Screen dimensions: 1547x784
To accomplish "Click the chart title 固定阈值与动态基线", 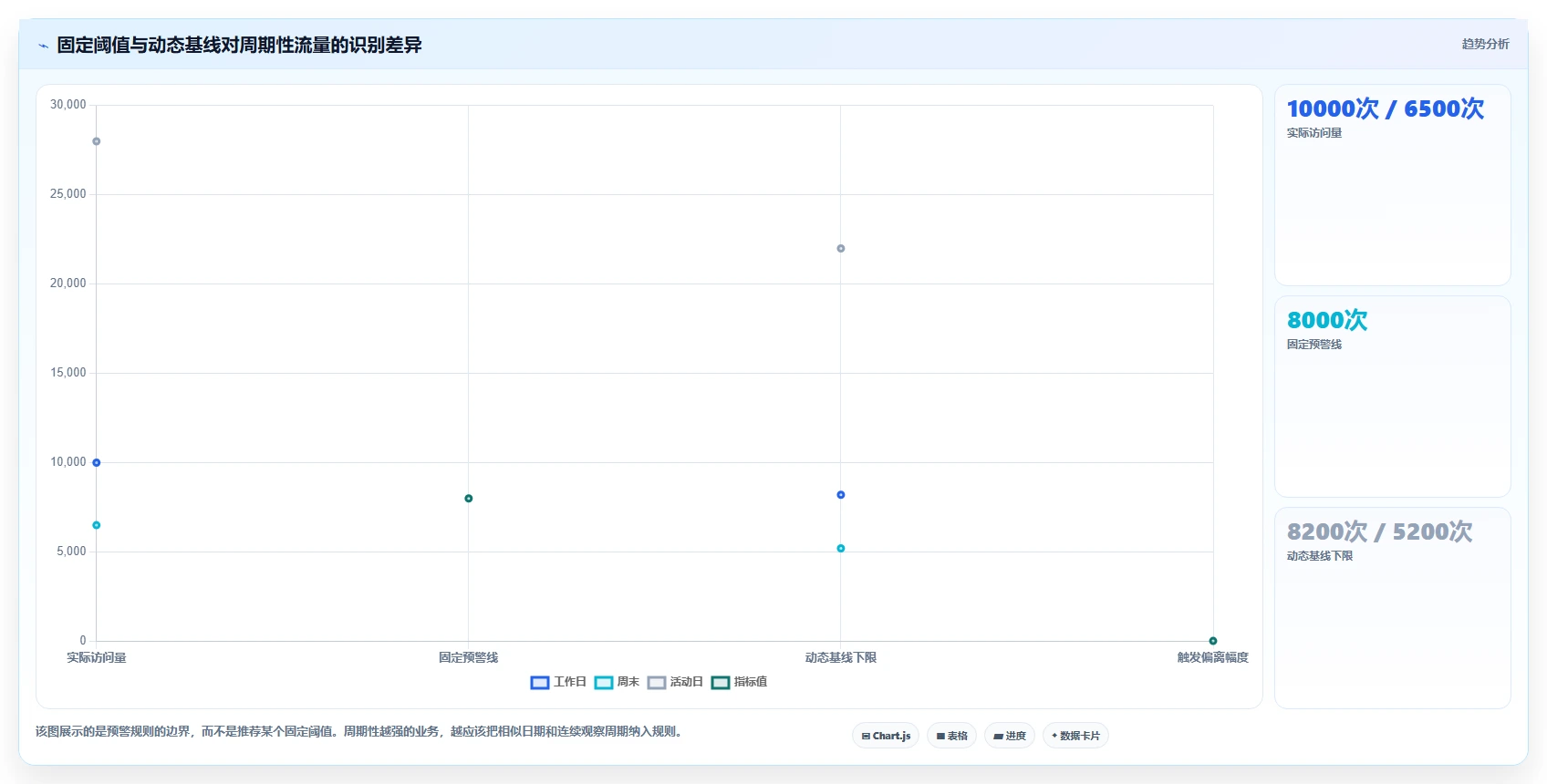I will 239,45.
